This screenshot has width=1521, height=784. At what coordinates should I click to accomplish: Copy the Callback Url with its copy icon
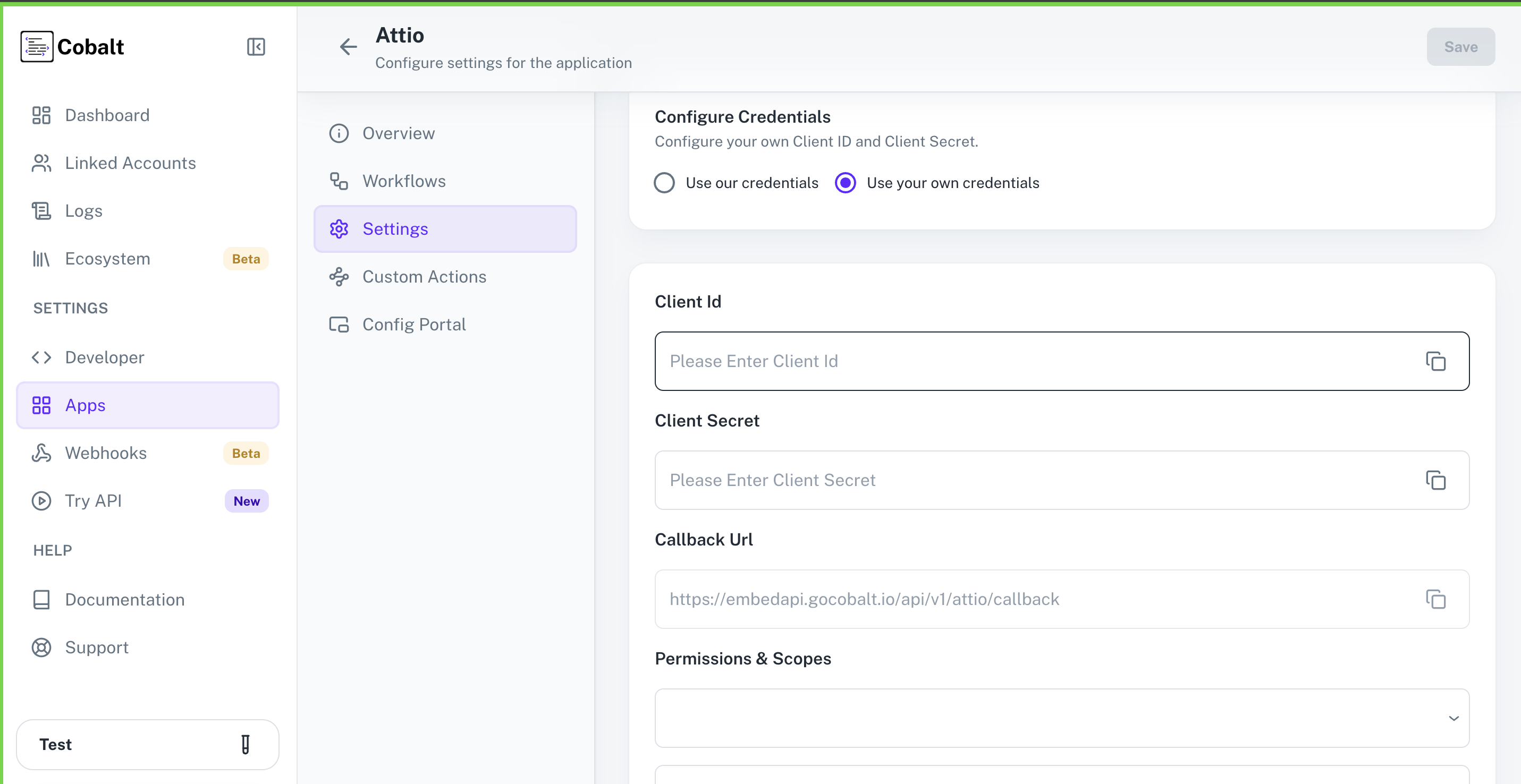[1436, 599]
